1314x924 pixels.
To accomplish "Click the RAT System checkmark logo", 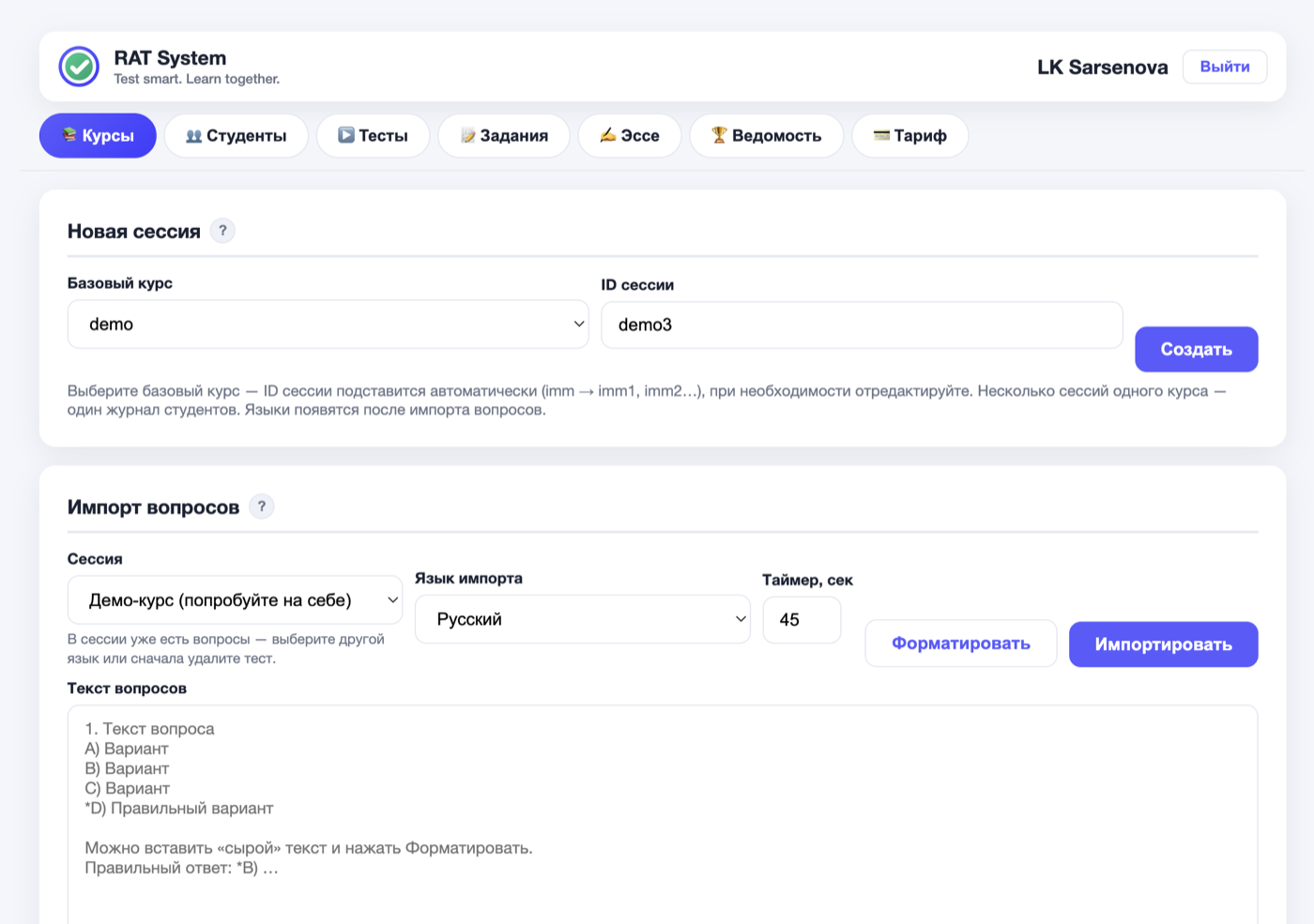I will [x=79, y=67].
